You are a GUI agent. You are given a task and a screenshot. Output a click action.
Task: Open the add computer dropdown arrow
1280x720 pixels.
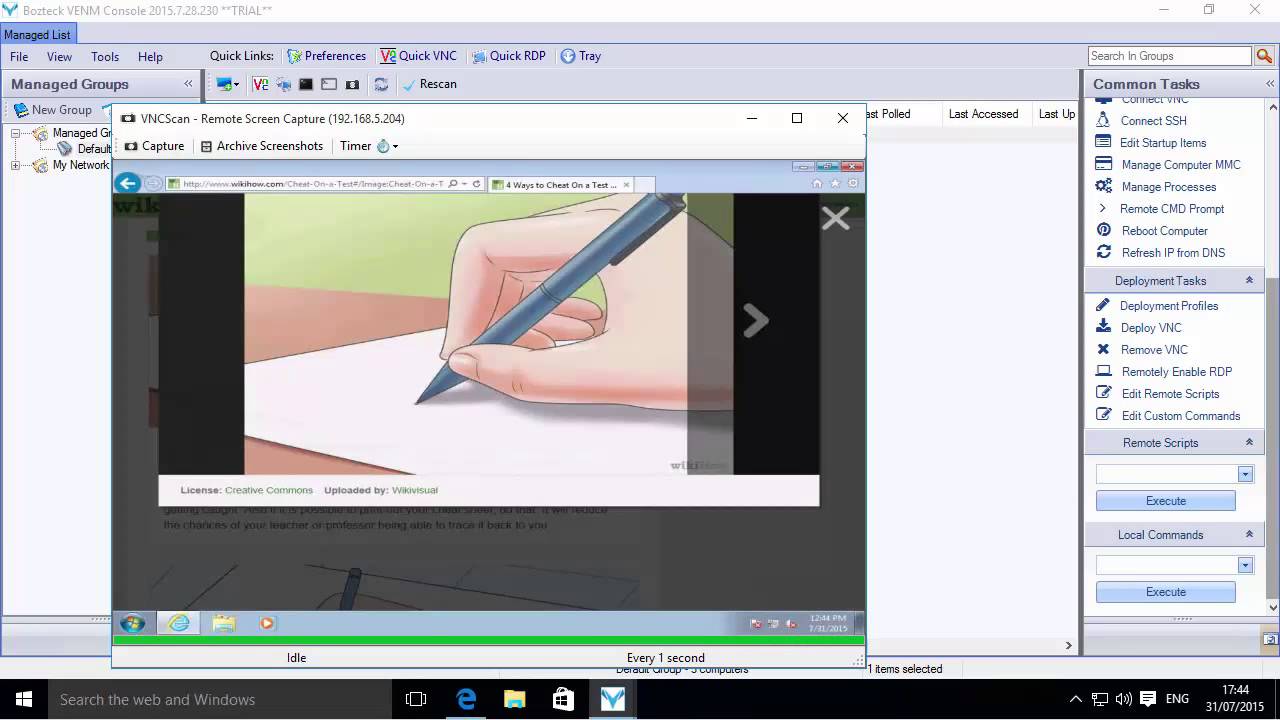point(236,85)
